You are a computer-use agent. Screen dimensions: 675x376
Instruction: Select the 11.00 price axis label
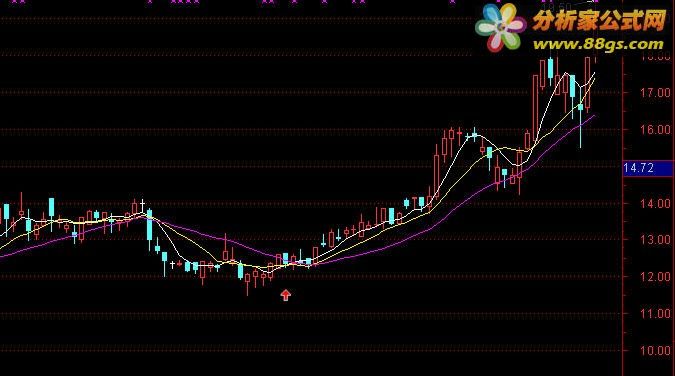[x=655, y=314]
